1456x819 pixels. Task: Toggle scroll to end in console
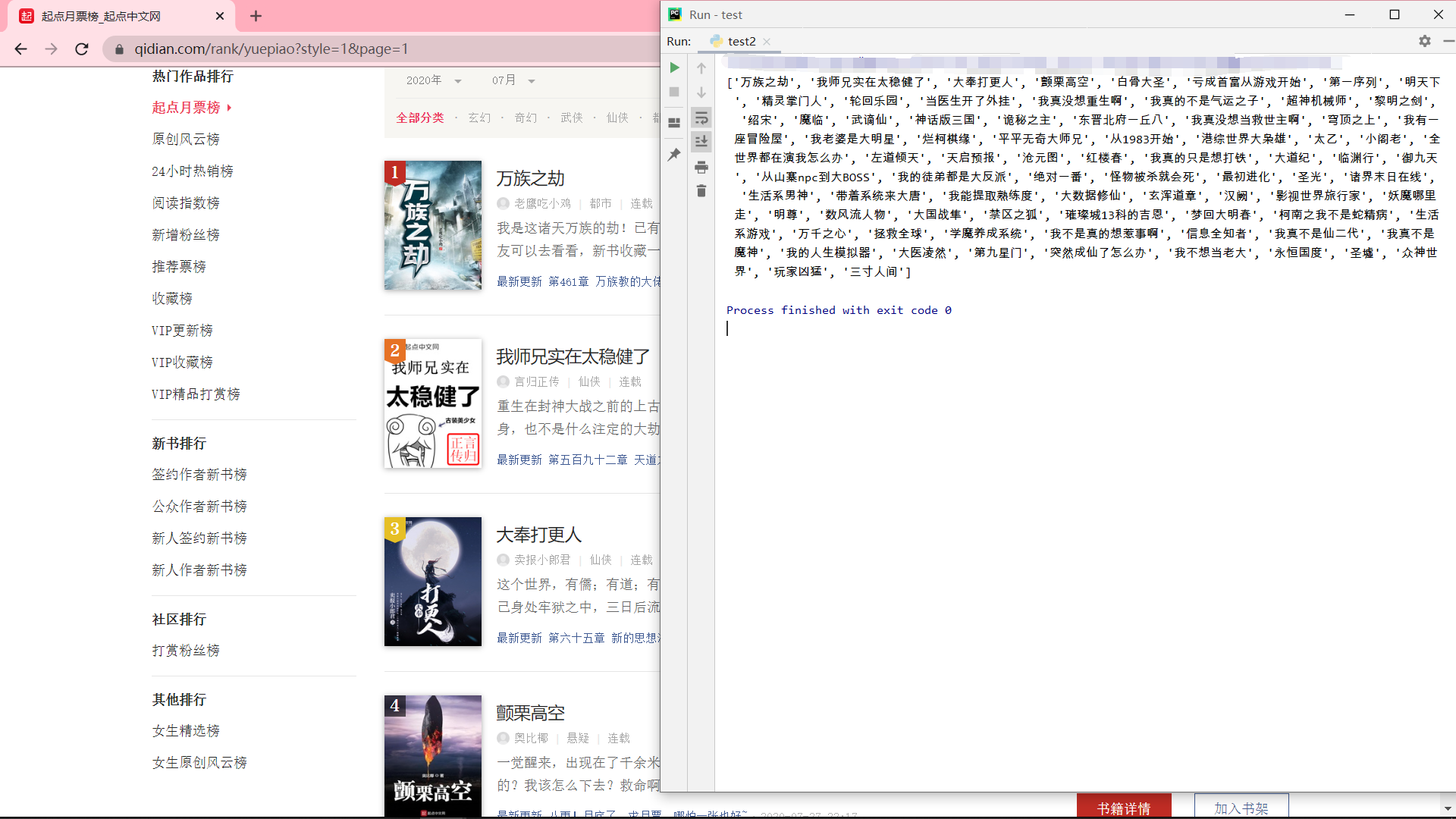tap(701, 142)
